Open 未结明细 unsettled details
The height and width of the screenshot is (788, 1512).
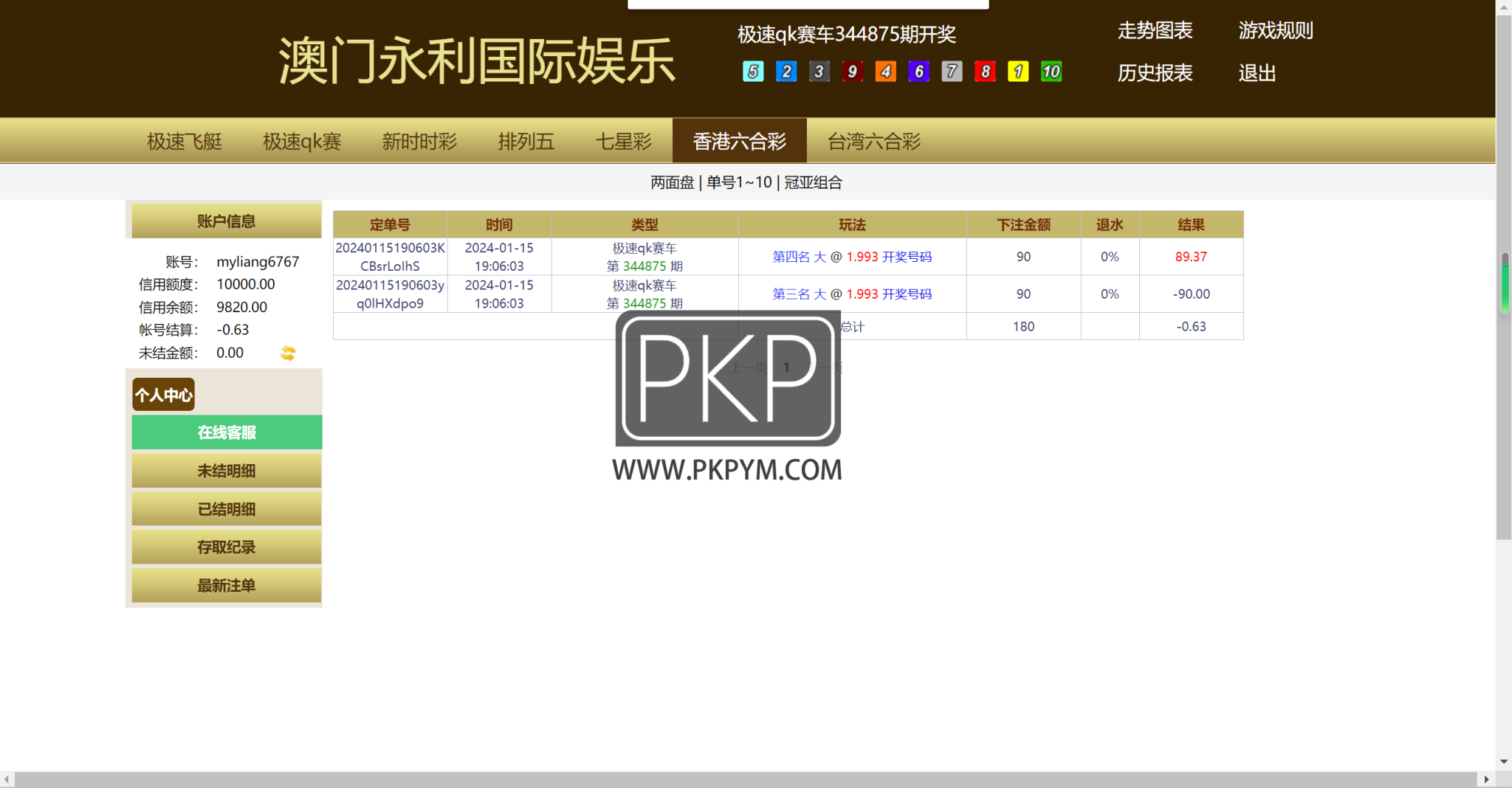click(227, 471)
